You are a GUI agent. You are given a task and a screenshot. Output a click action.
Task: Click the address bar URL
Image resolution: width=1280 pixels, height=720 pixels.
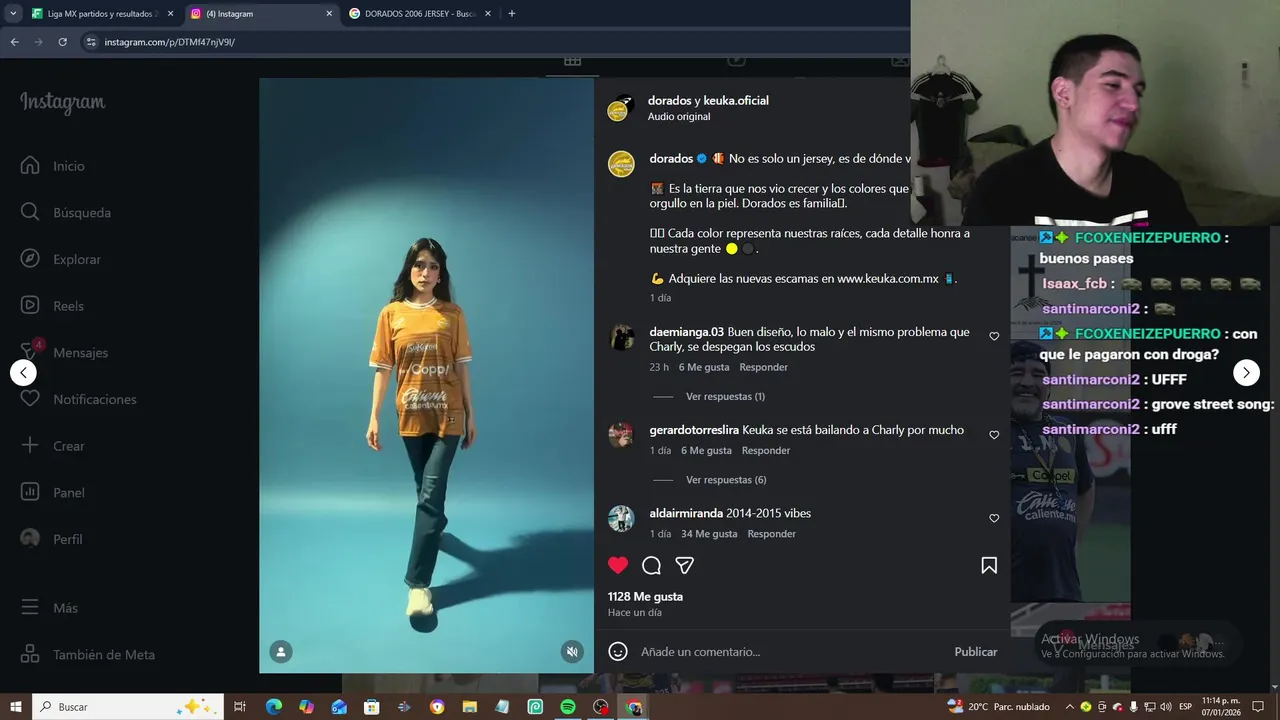[x=170, y=42]
